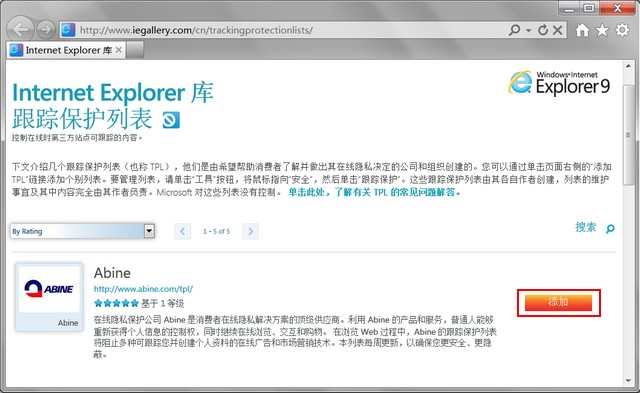Click the Windows Internet Explorer 9 logo

pyautogui.click(x=559, y=83)
